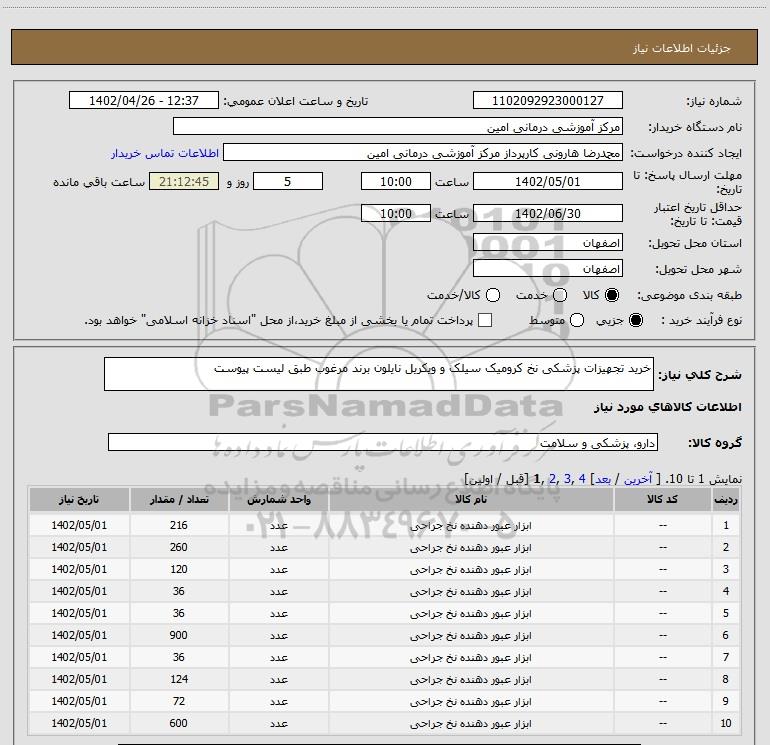The image size is (770, 745).
Task: Click the شهر محل تحویل field
Action: [548, 269]
